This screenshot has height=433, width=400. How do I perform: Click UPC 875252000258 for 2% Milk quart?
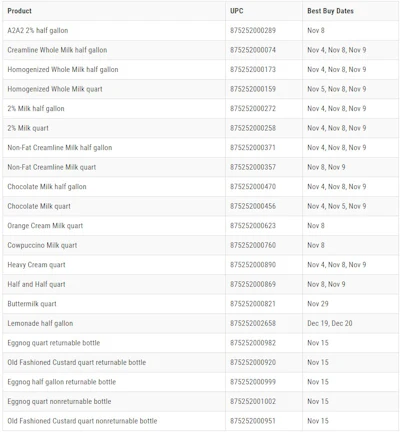point(253,128)
